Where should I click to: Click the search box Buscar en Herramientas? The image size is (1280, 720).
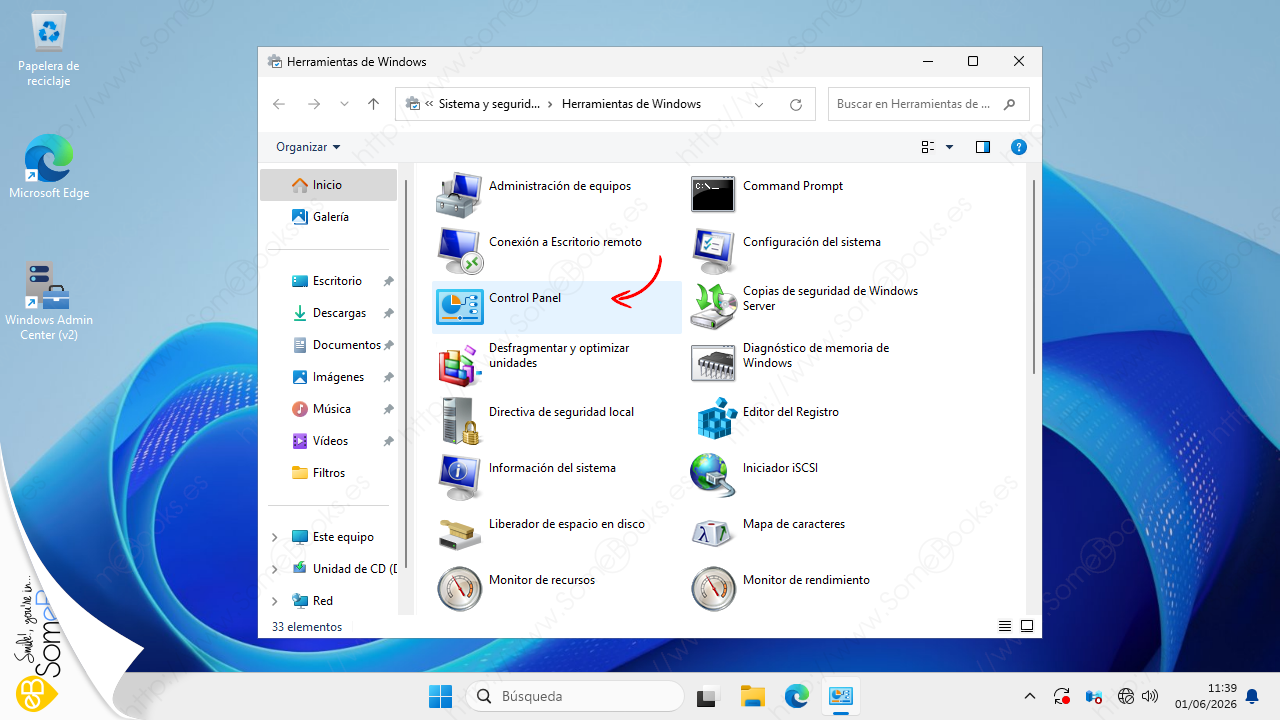click(x=928, y=104)
